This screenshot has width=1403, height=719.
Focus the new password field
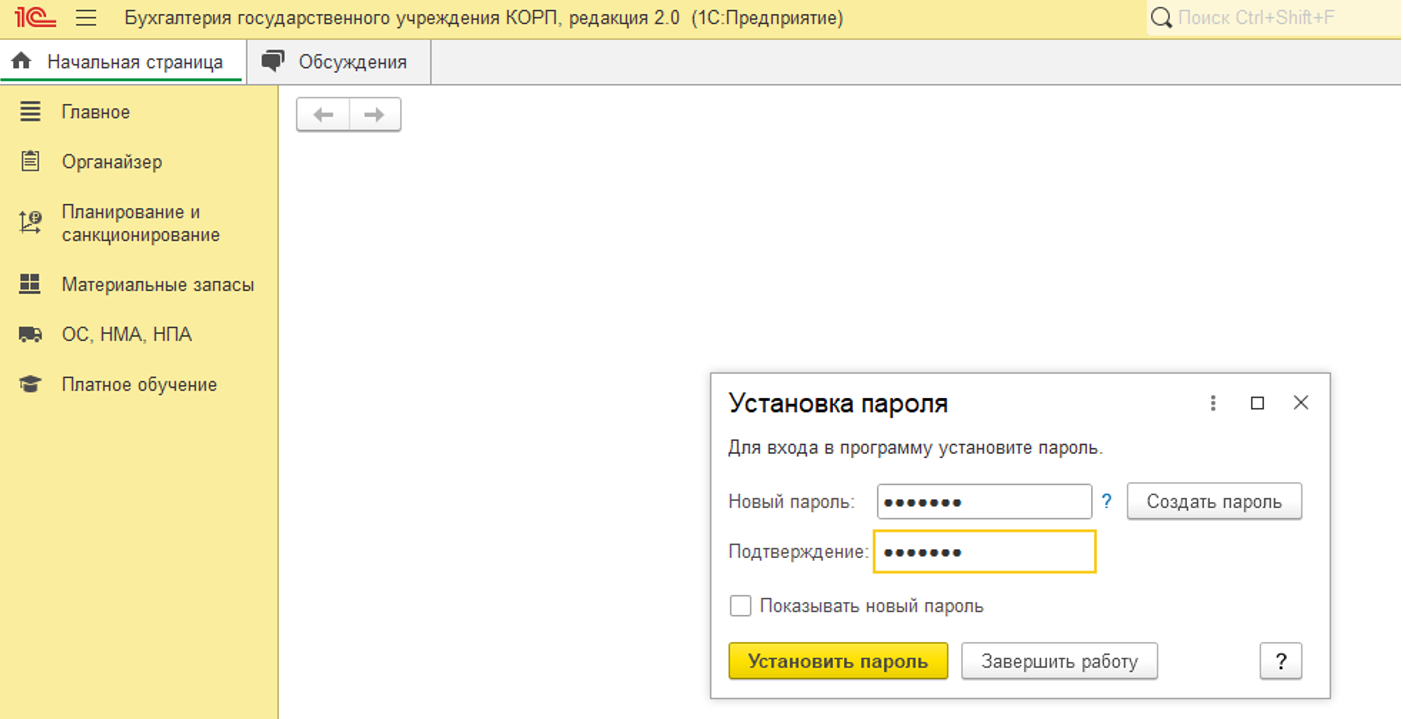[x=984, y=502]
